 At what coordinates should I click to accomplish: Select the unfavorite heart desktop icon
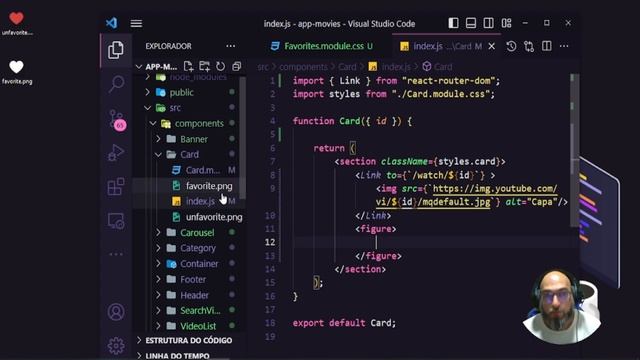[x=17, y=23]
